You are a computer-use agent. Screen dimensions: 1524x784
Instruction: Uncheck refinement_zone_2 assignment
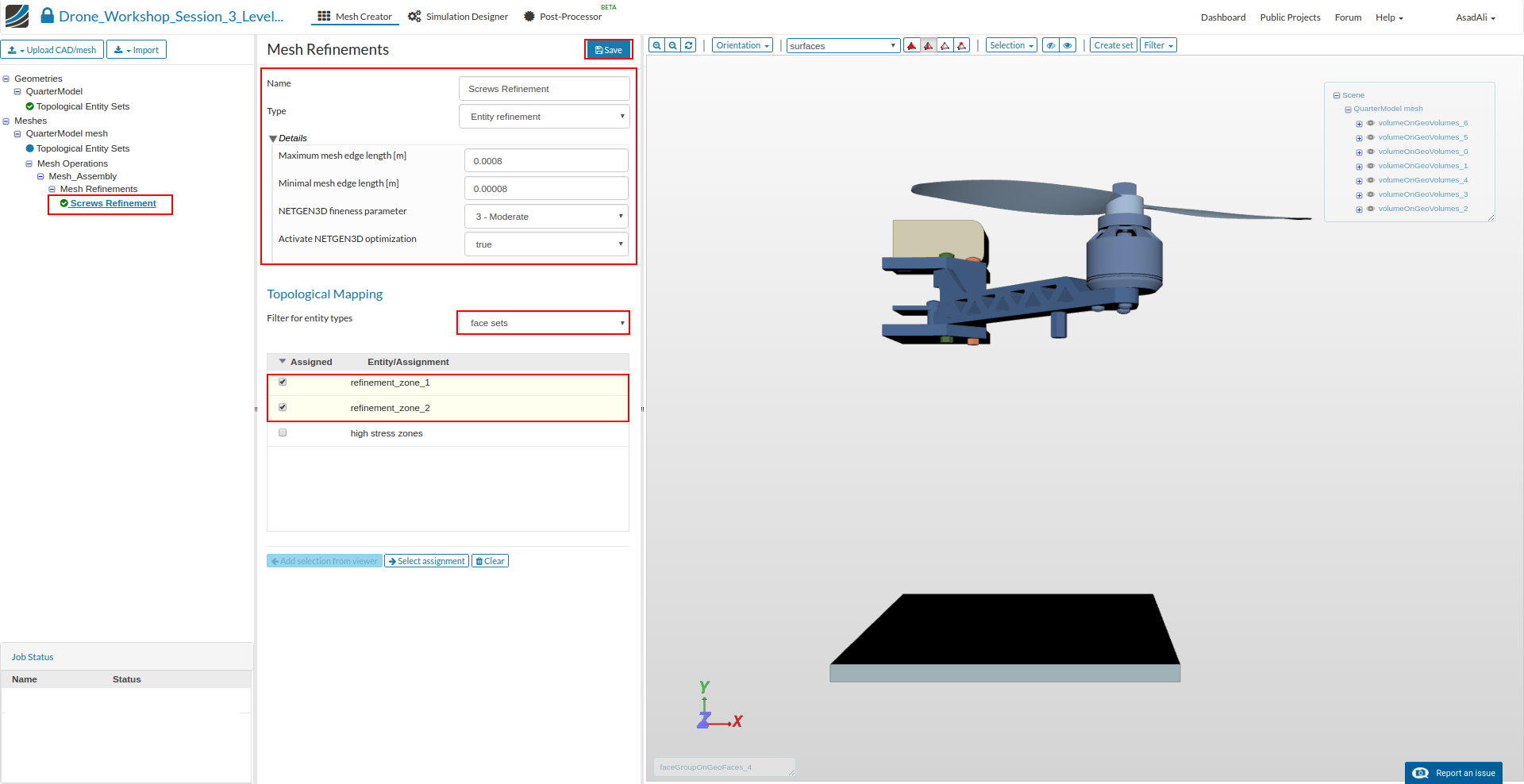[283, 408]
